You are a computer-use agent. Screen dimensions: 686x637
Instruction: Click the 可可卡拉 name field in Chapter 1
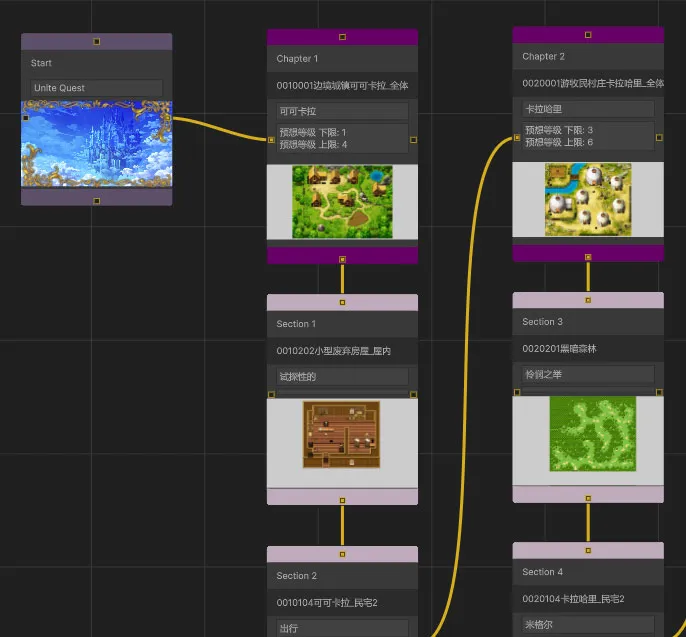tap(342, 111)
